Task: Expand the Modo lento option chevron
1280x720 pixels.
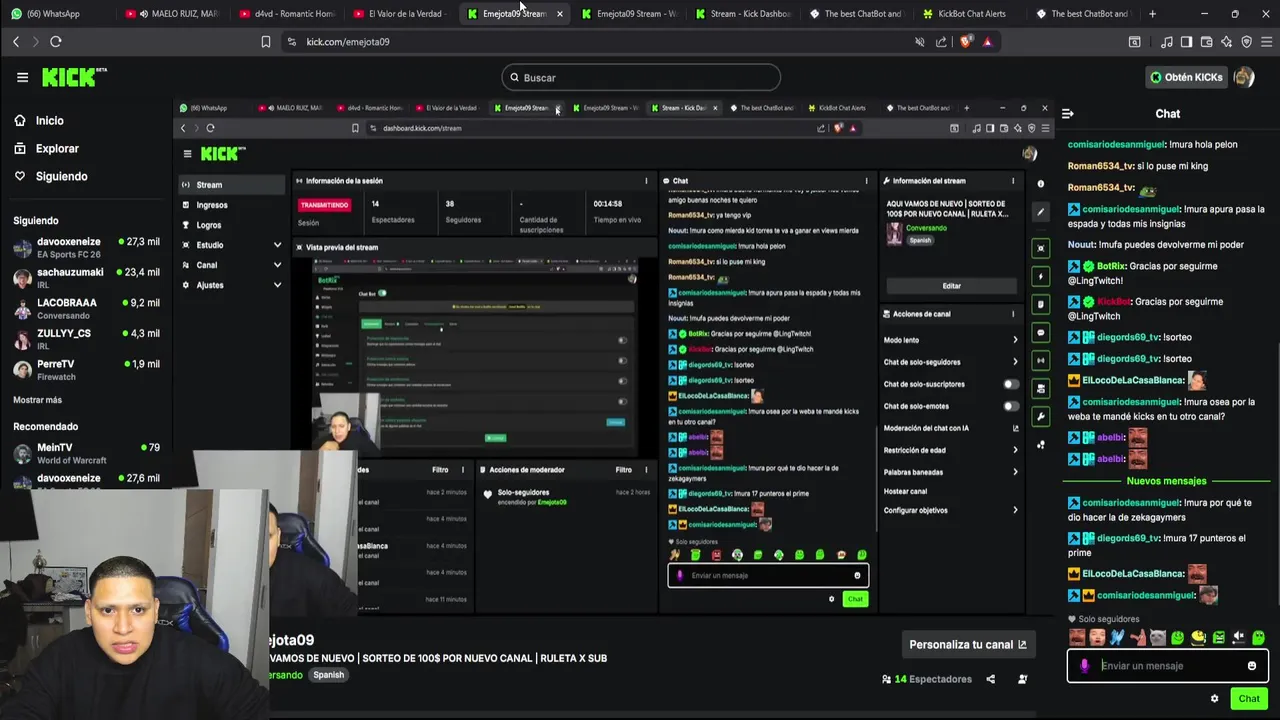Action: click(x=1015, y=340)
